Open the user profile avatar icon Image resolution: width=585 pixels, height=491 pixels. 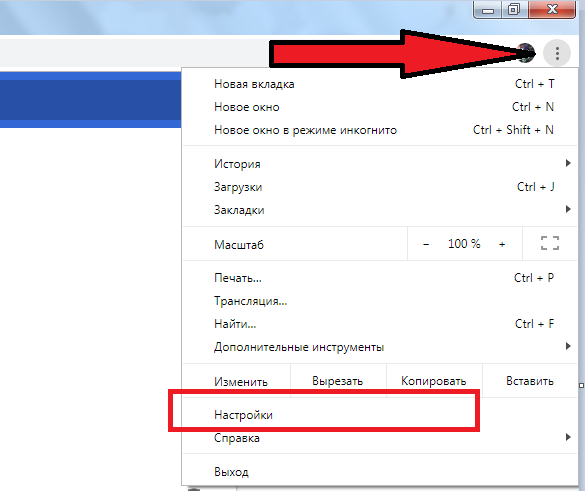pyautogui.click(x=526, y=53)
